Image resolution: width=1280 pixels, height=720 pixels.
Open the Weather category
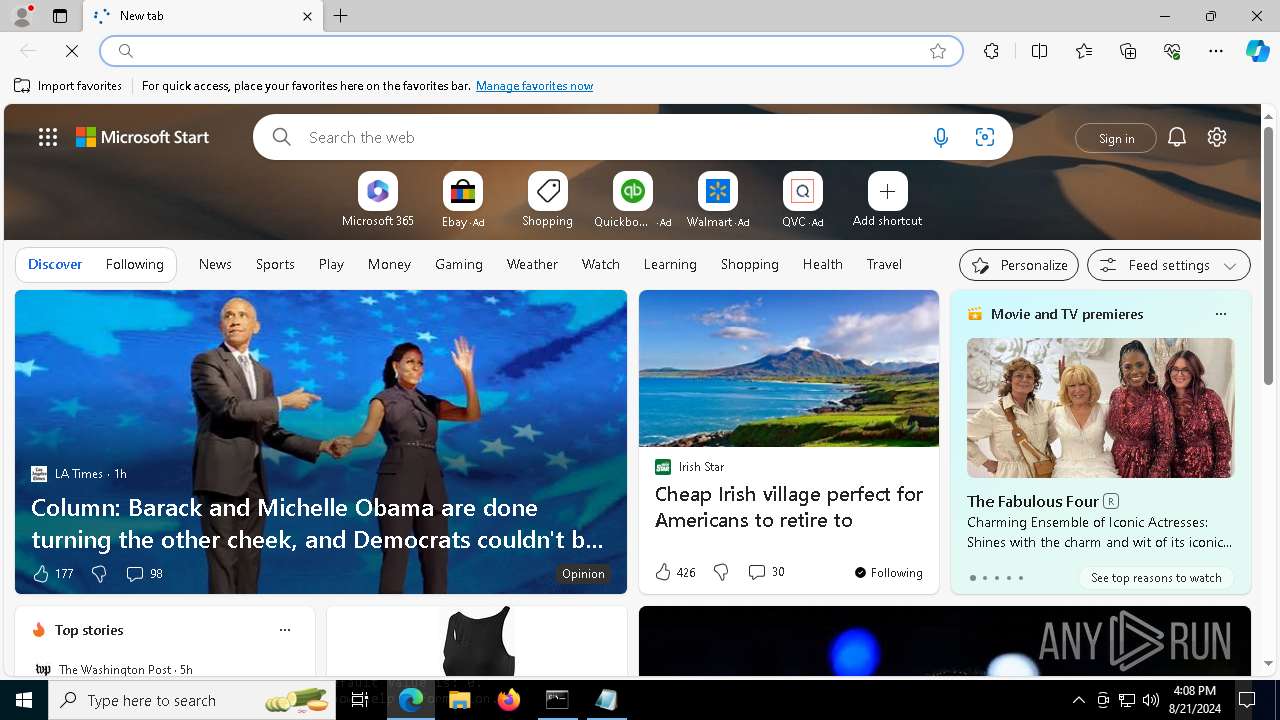tap(532, 264)
